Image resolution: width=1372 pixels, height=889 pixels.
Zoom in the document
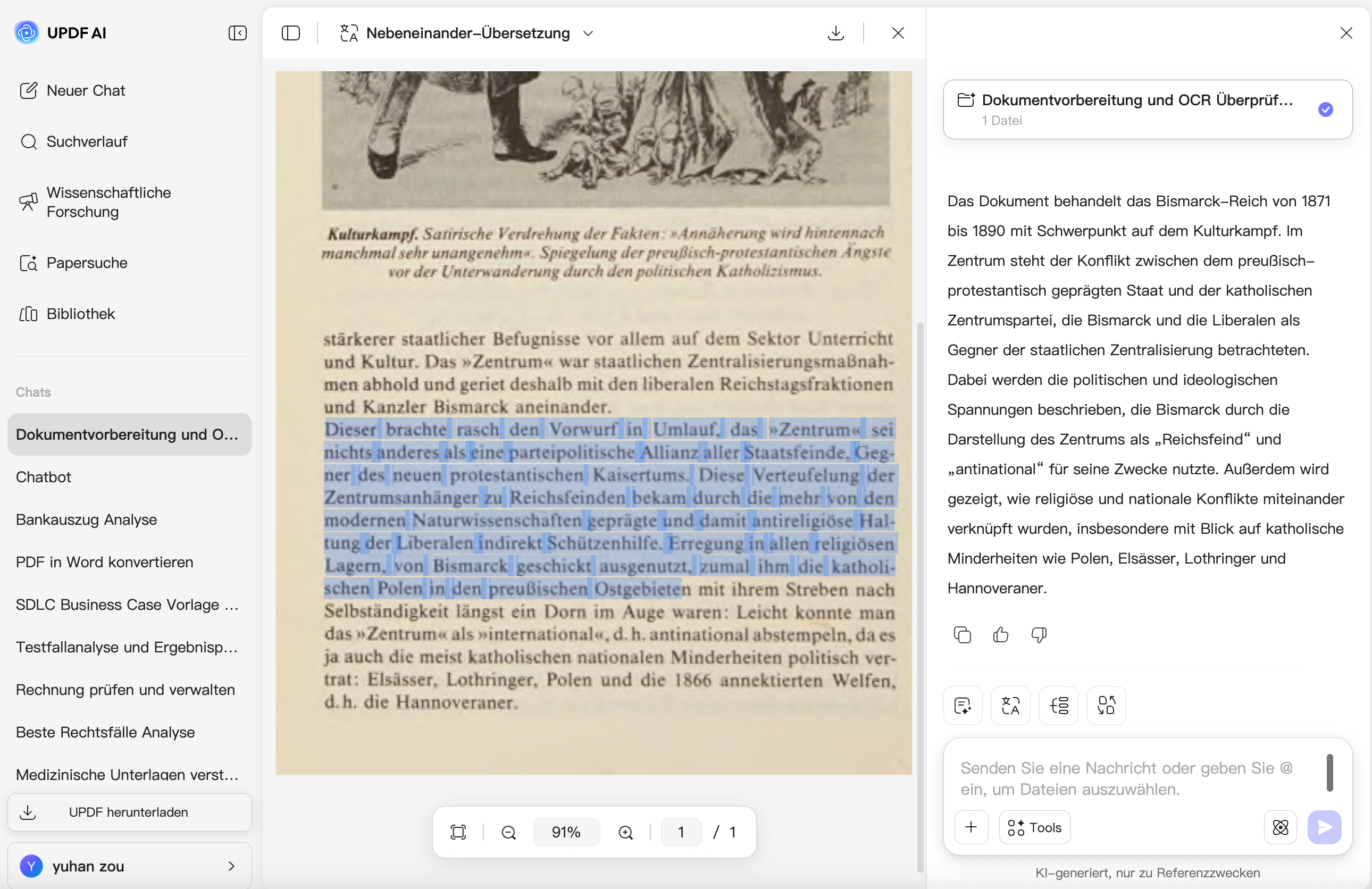(625, 832)
